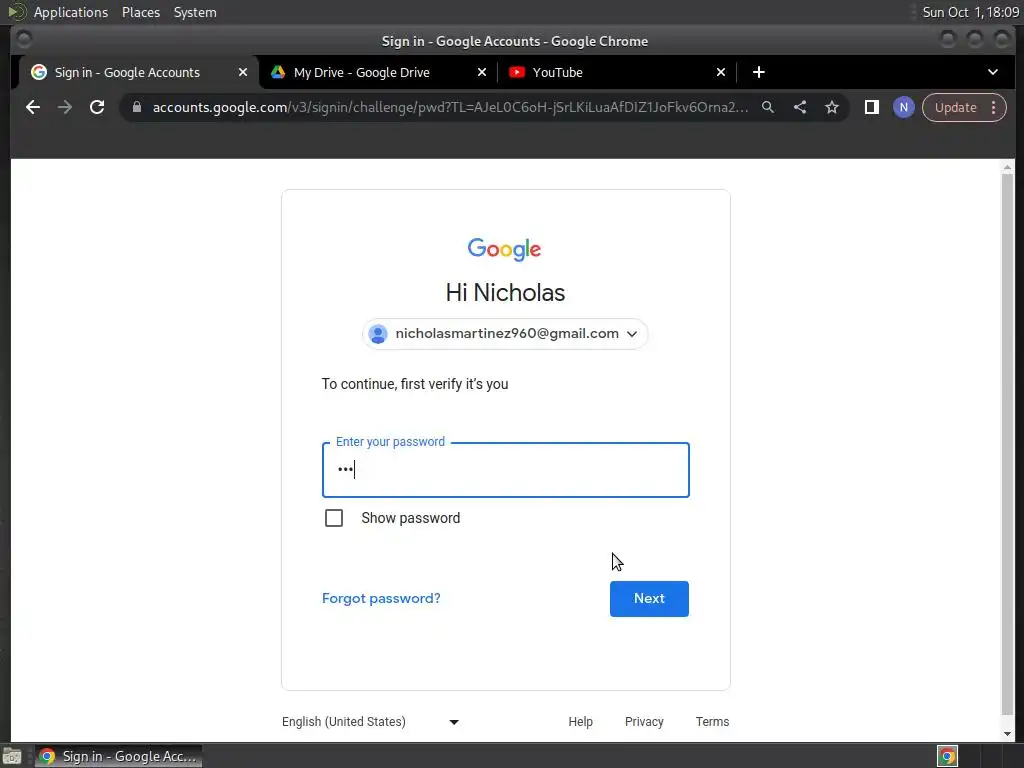Viewport: 1024px width, 768px height.
Task: Close the My Drive - Google Drive tab
Action: (x=482, y=72)
